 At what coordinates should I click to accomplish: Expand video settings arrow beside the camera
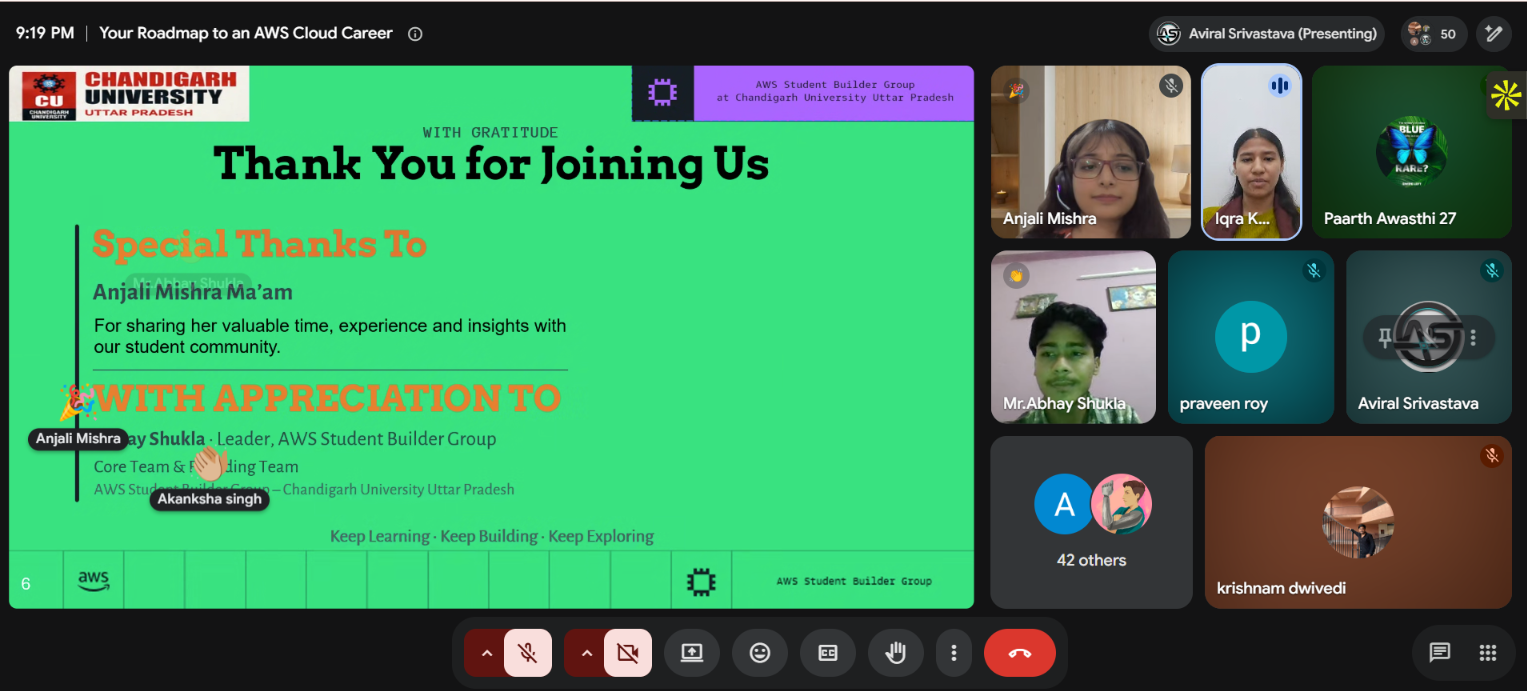587,653
